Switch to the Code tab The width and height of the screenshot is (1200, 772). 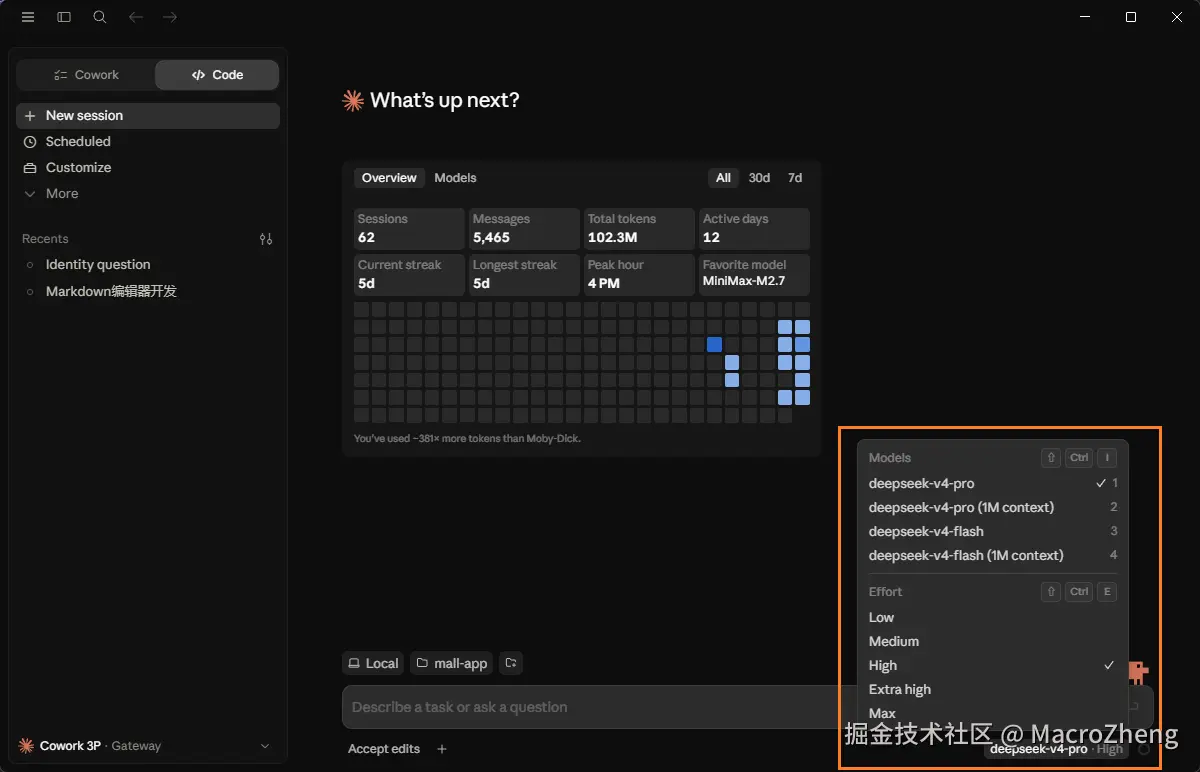[x=217, y=75]
